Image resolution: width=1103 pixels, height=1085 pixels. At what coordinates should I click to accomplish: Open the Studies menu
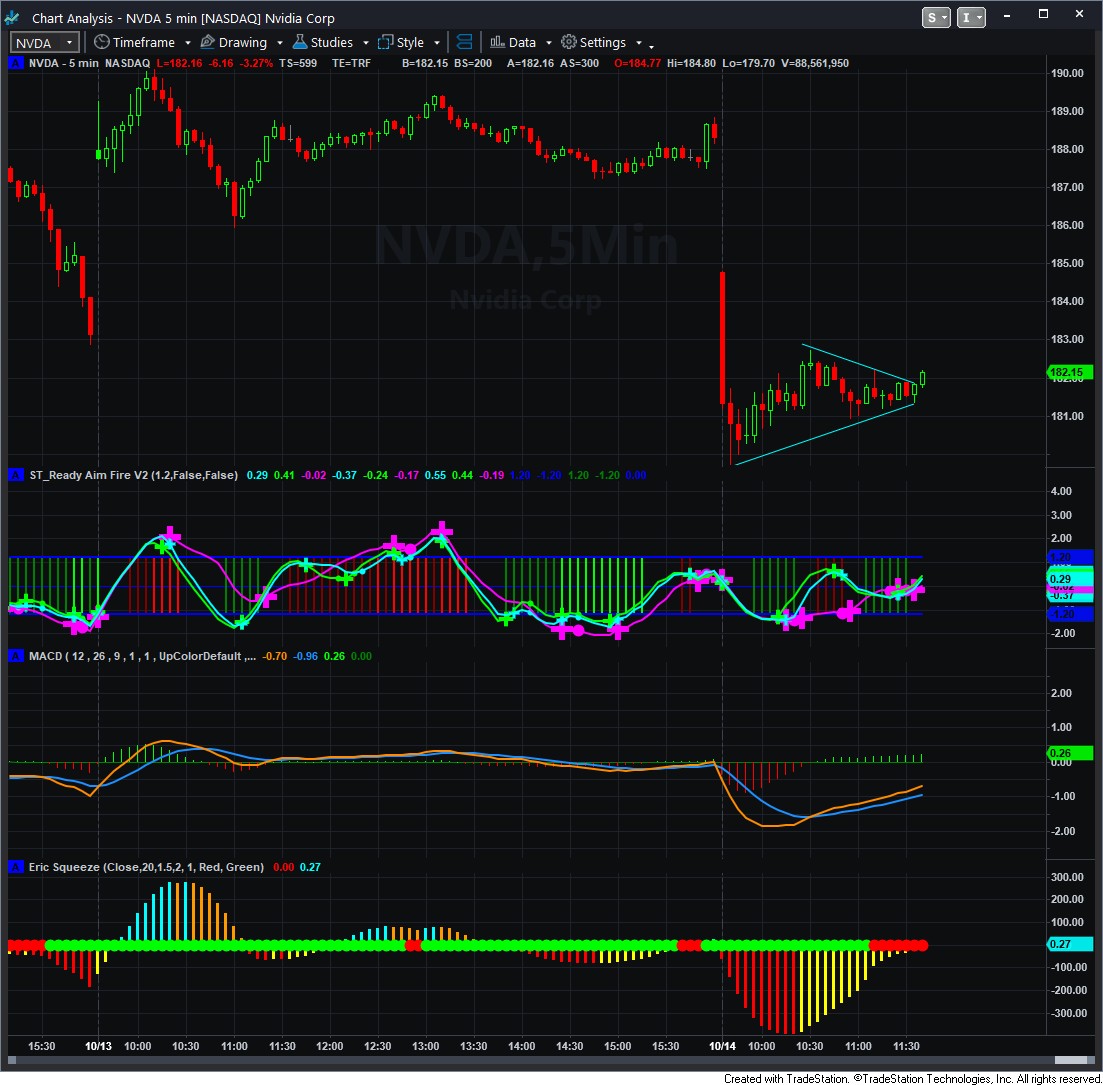(331, 42)
